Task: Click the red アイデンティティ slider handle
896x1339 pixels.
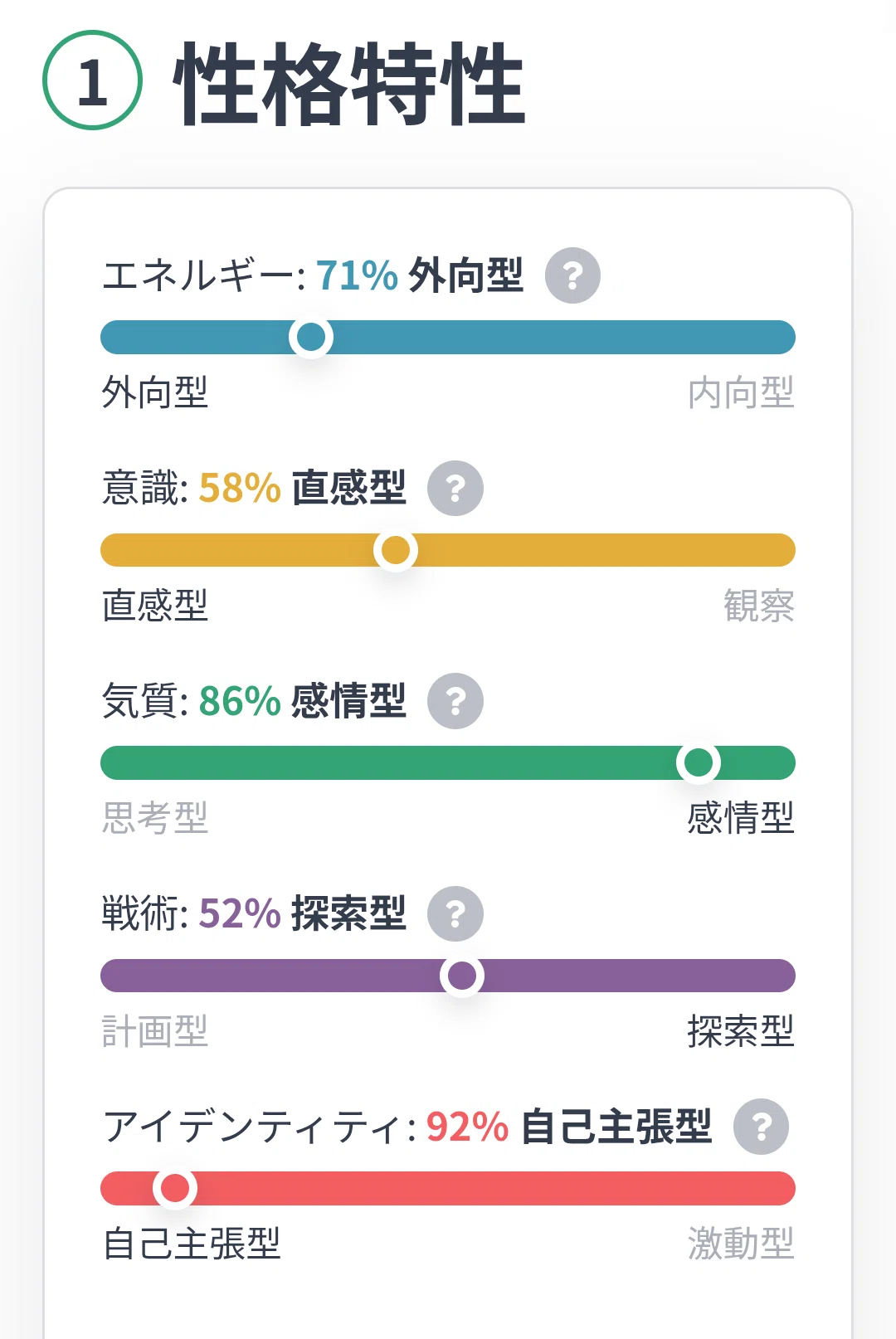Action: 175,1188
